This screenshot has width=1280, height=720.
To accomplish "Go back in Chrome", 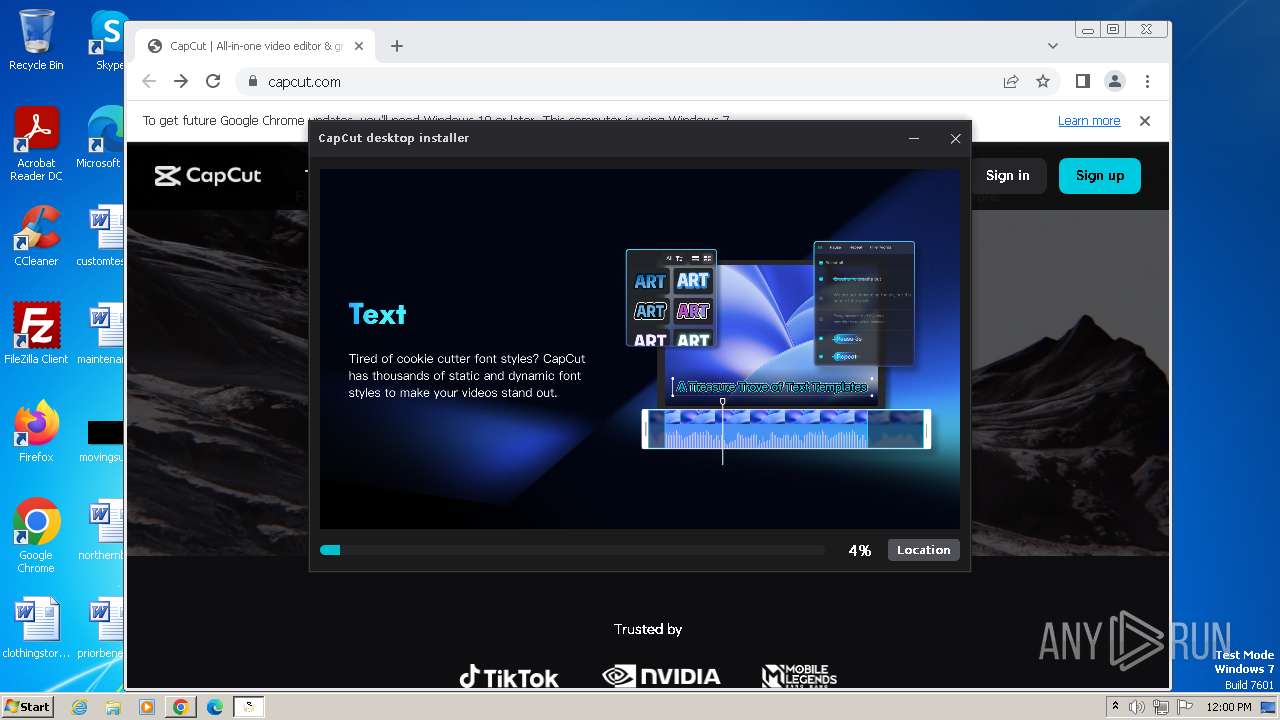I will click(x=149, y=82).
